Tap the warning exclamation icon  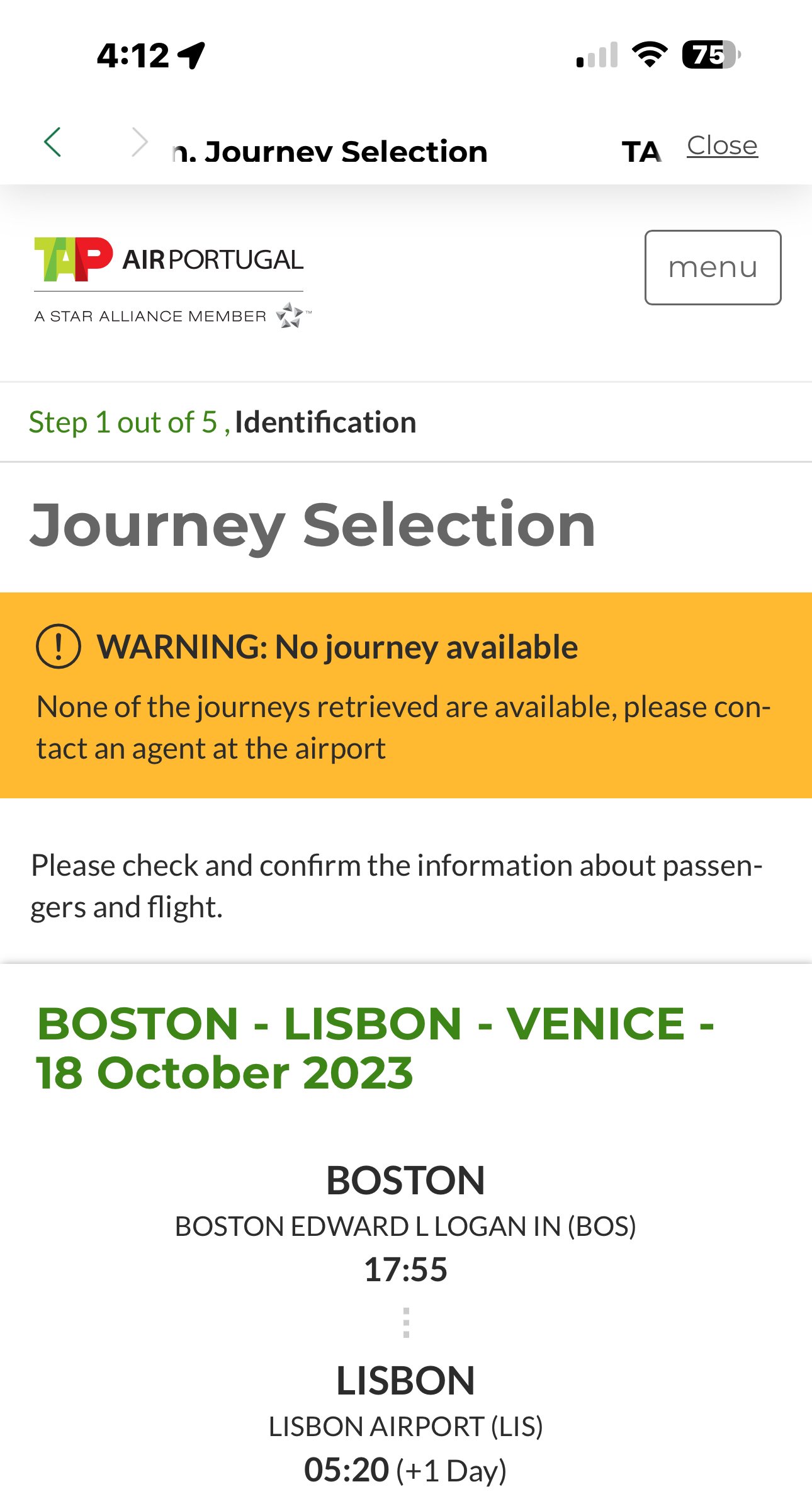pos(59,647)
